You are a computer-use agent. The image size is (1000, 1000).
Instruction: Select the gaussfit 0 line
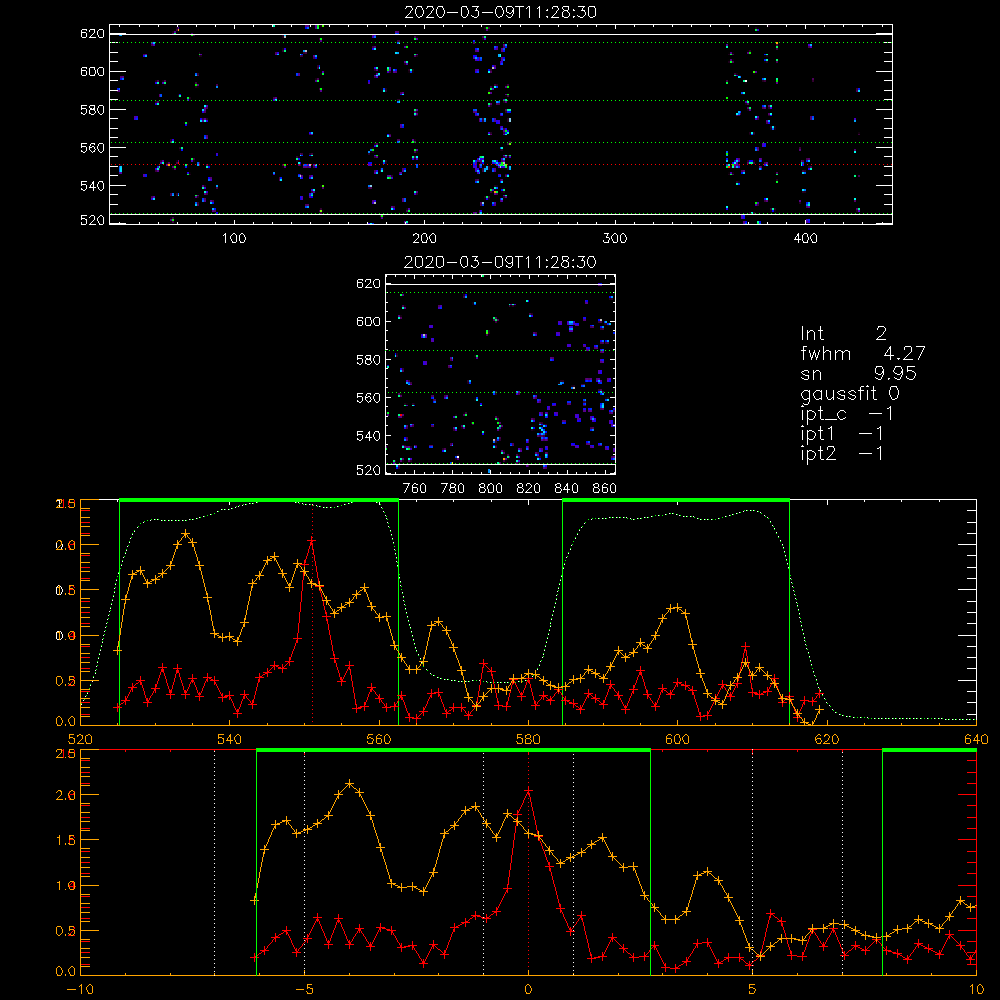pos(850,394)
